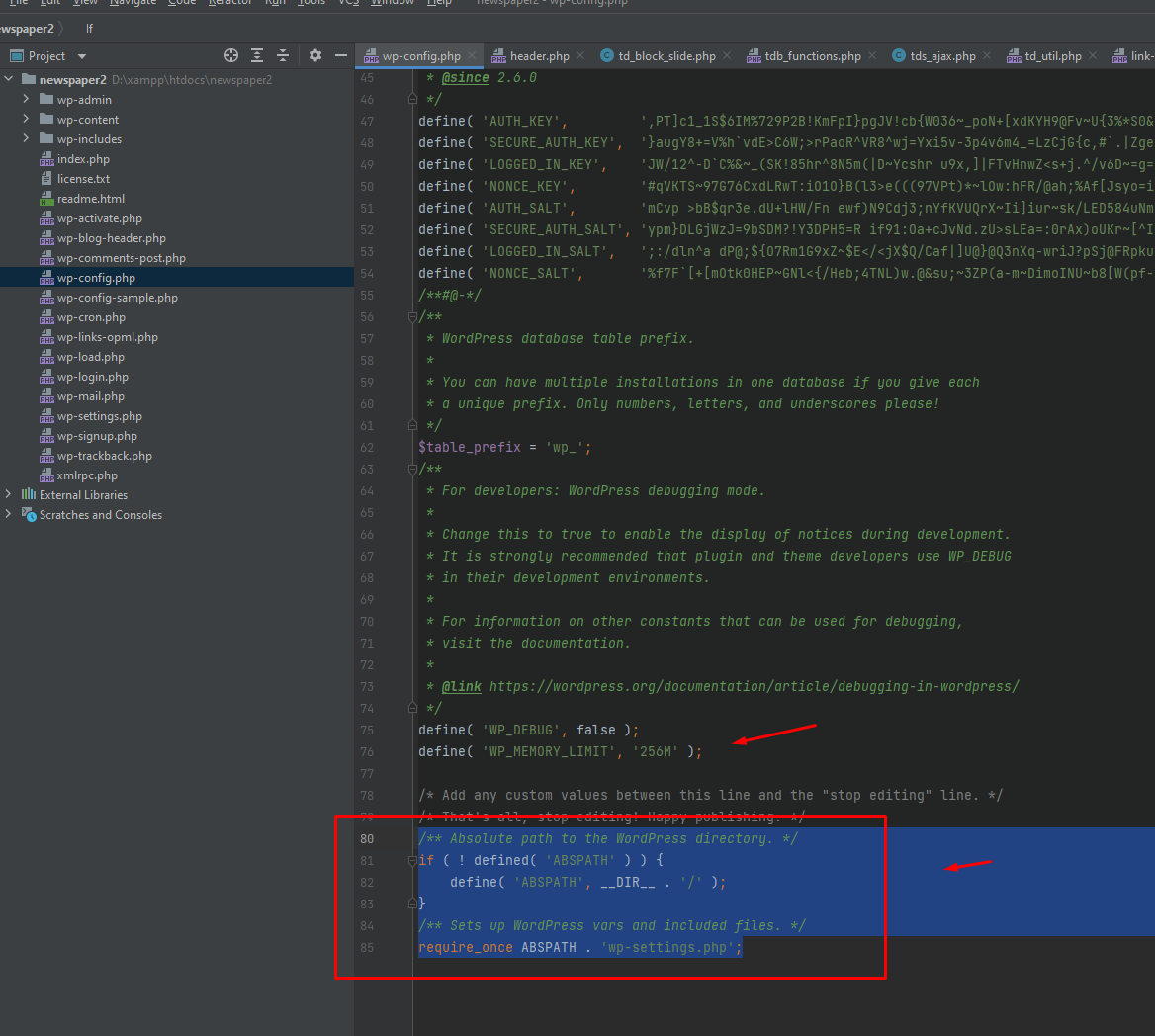Select wp-settings.php in project tree
Screen dimensions: 1155x1036
(100, 417)
